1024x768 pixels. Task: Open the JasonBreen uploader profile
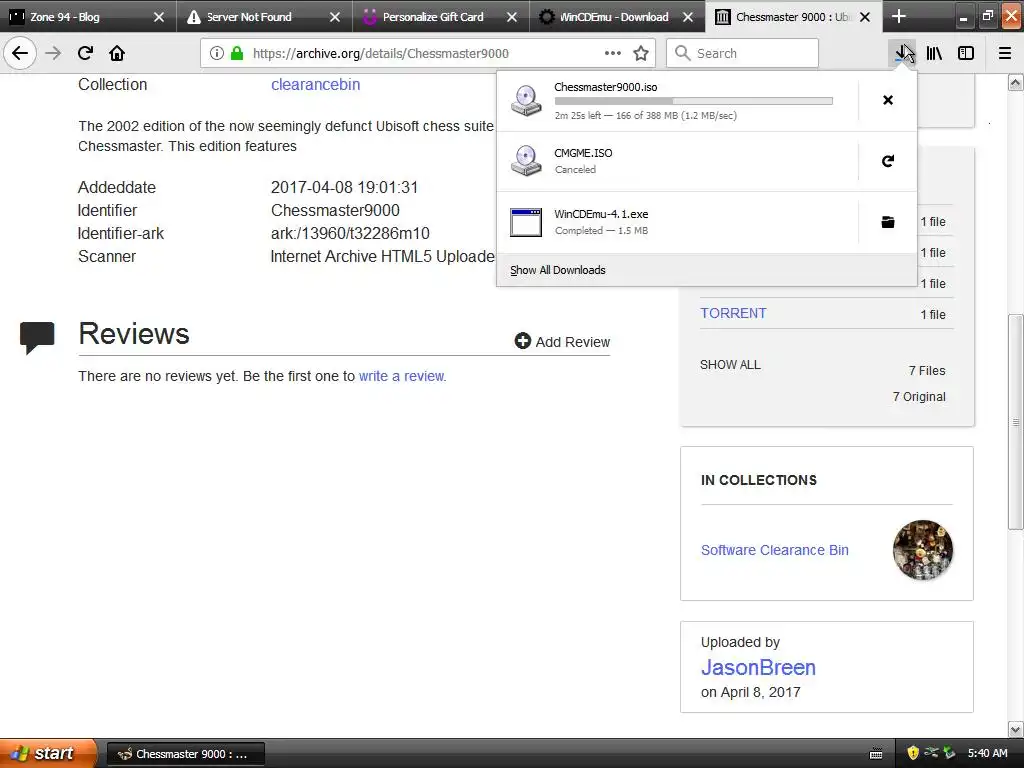click(758, 667)
